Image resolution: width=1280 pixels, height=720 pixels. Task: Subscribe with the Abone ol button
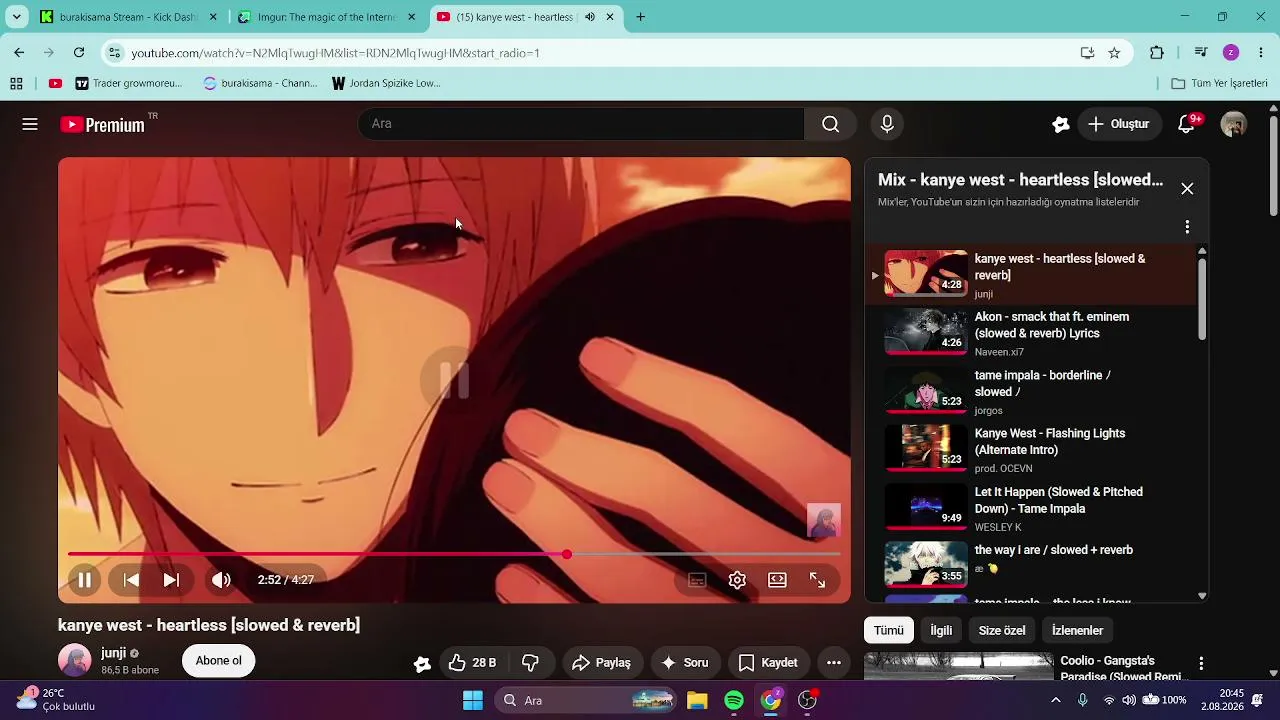[x=218, y=661]
